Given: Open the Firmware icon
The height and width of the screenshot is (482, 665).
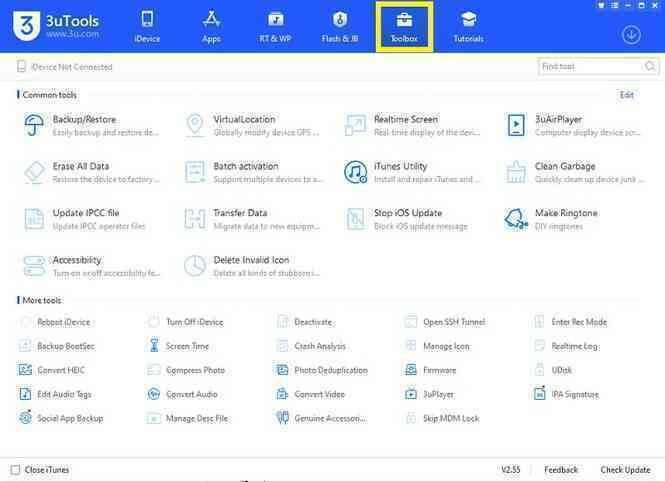Looking at the screenshot, I should click(x=411, y=370).
